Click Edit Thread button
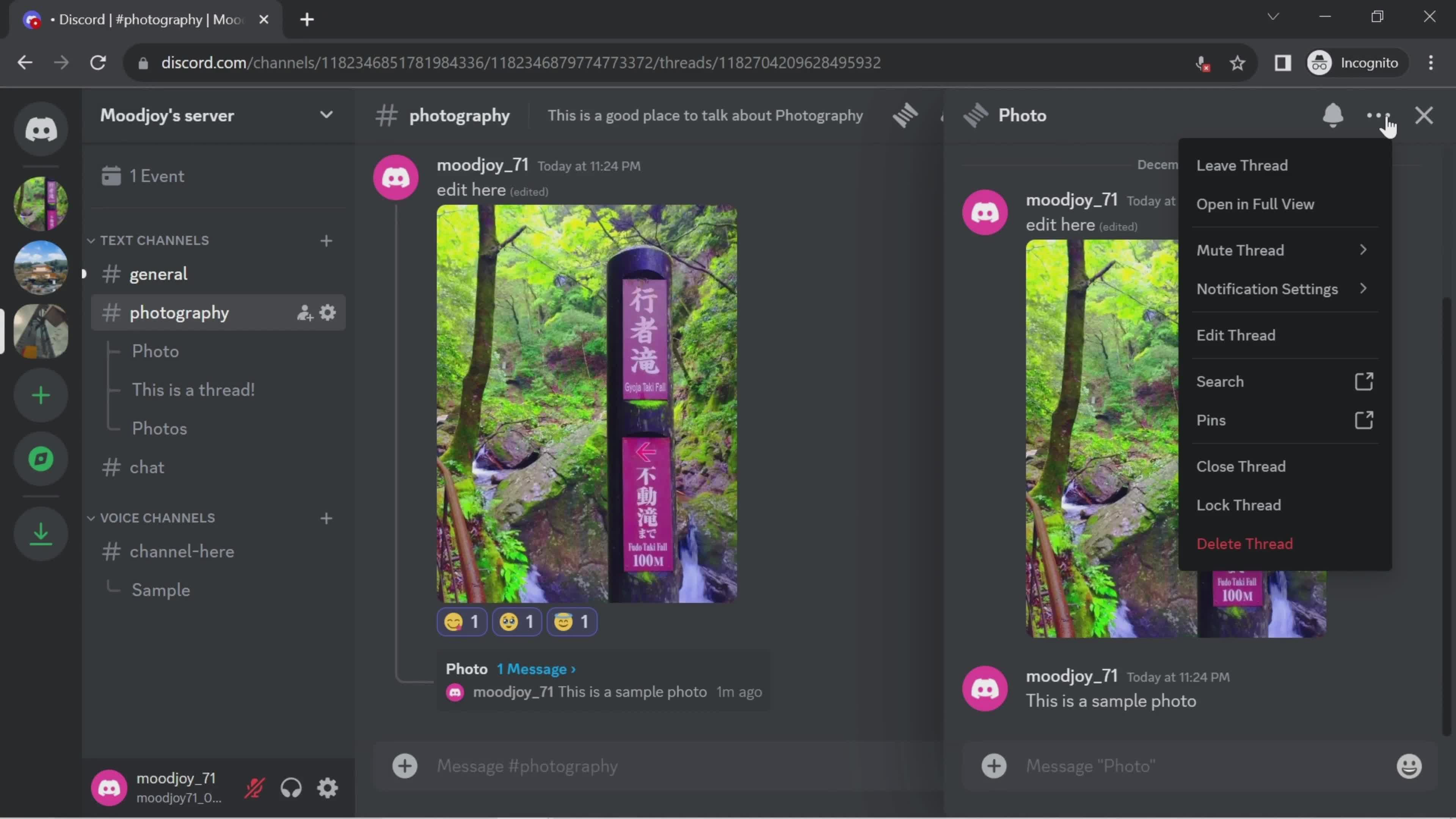Screen dimensions: 1456x819 tap(1236, 335)
